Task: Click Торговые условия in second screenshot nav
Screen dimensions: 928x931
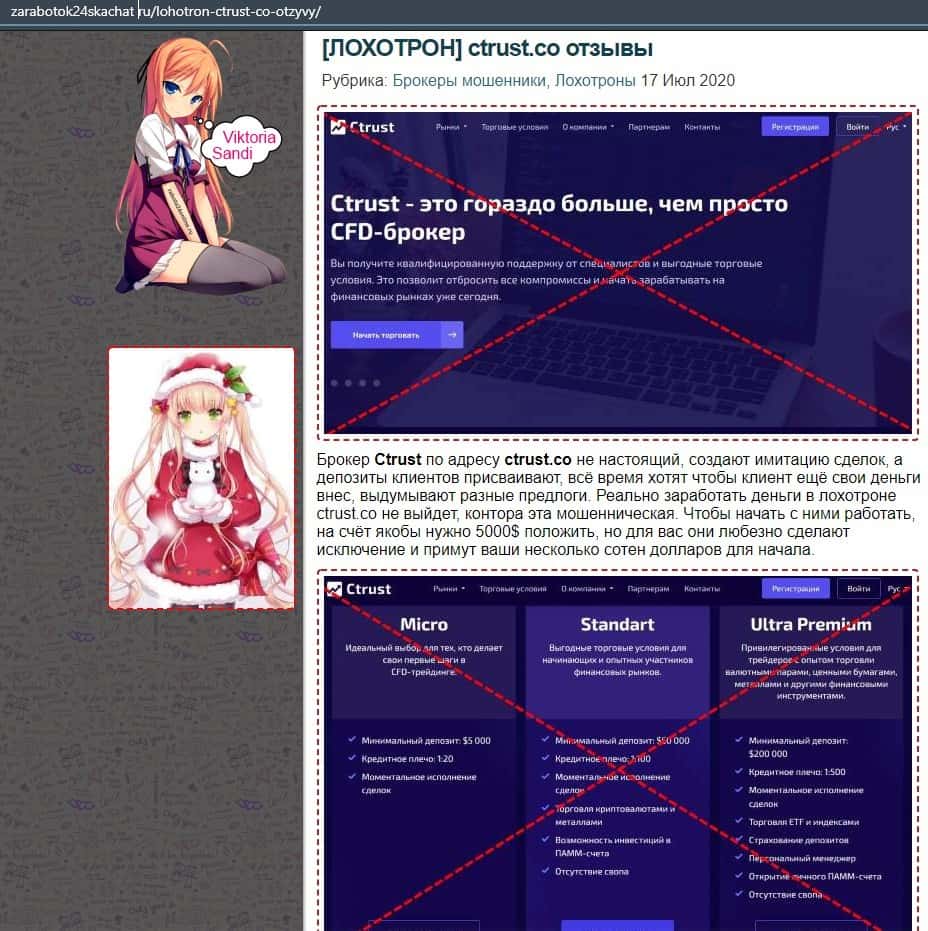Action: pos(513,589)
